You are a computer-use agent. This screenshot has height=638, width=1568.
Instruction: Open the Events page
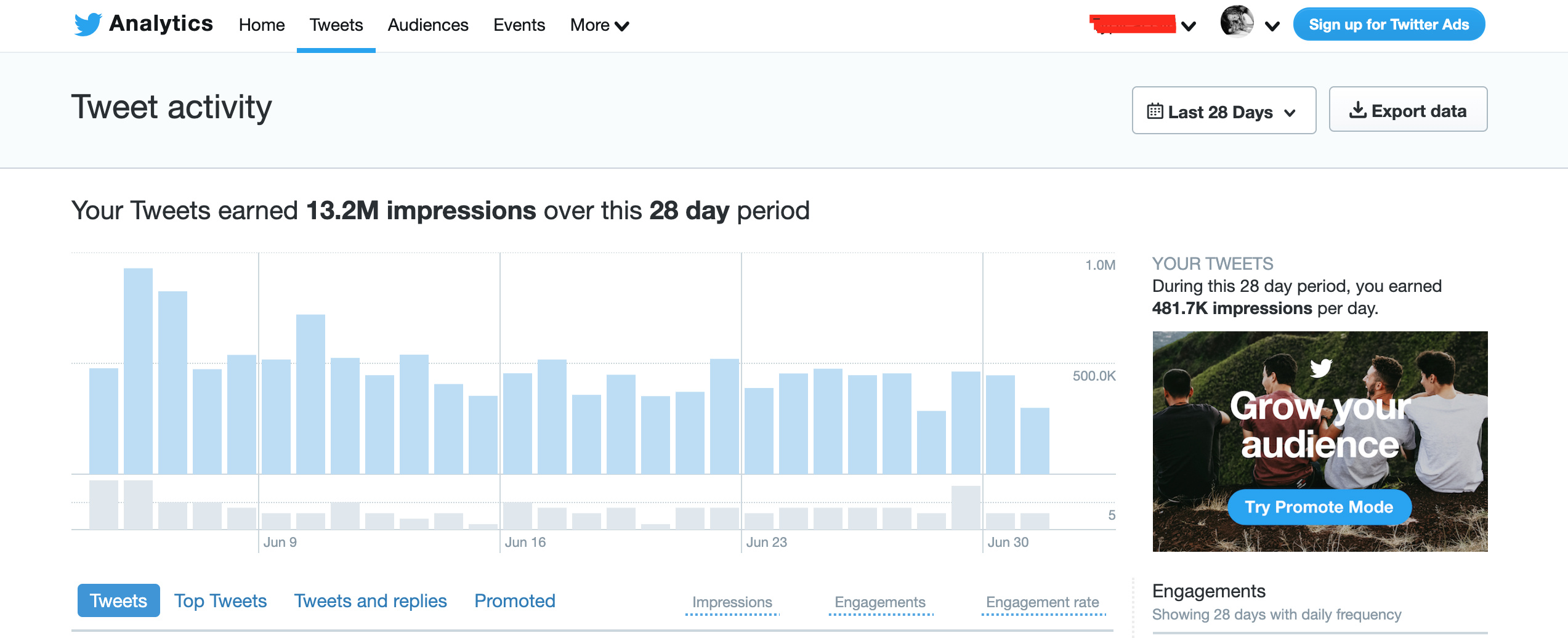click(x=519, y=25)
